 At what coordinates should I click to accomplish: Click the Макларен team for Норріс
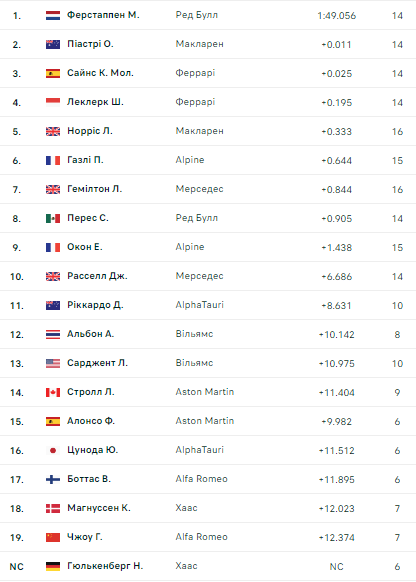[x=199, y=131]
